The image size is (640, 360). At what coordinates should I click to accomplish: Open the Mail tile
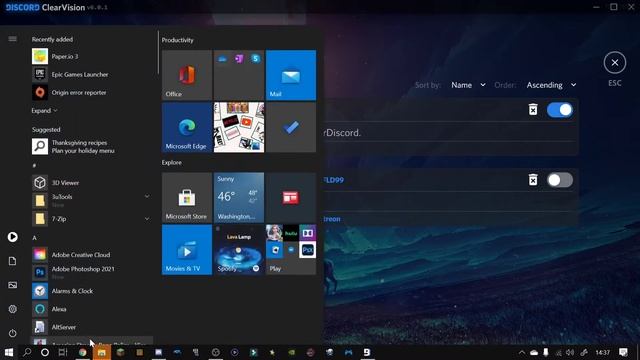click(x=291, y=75)
